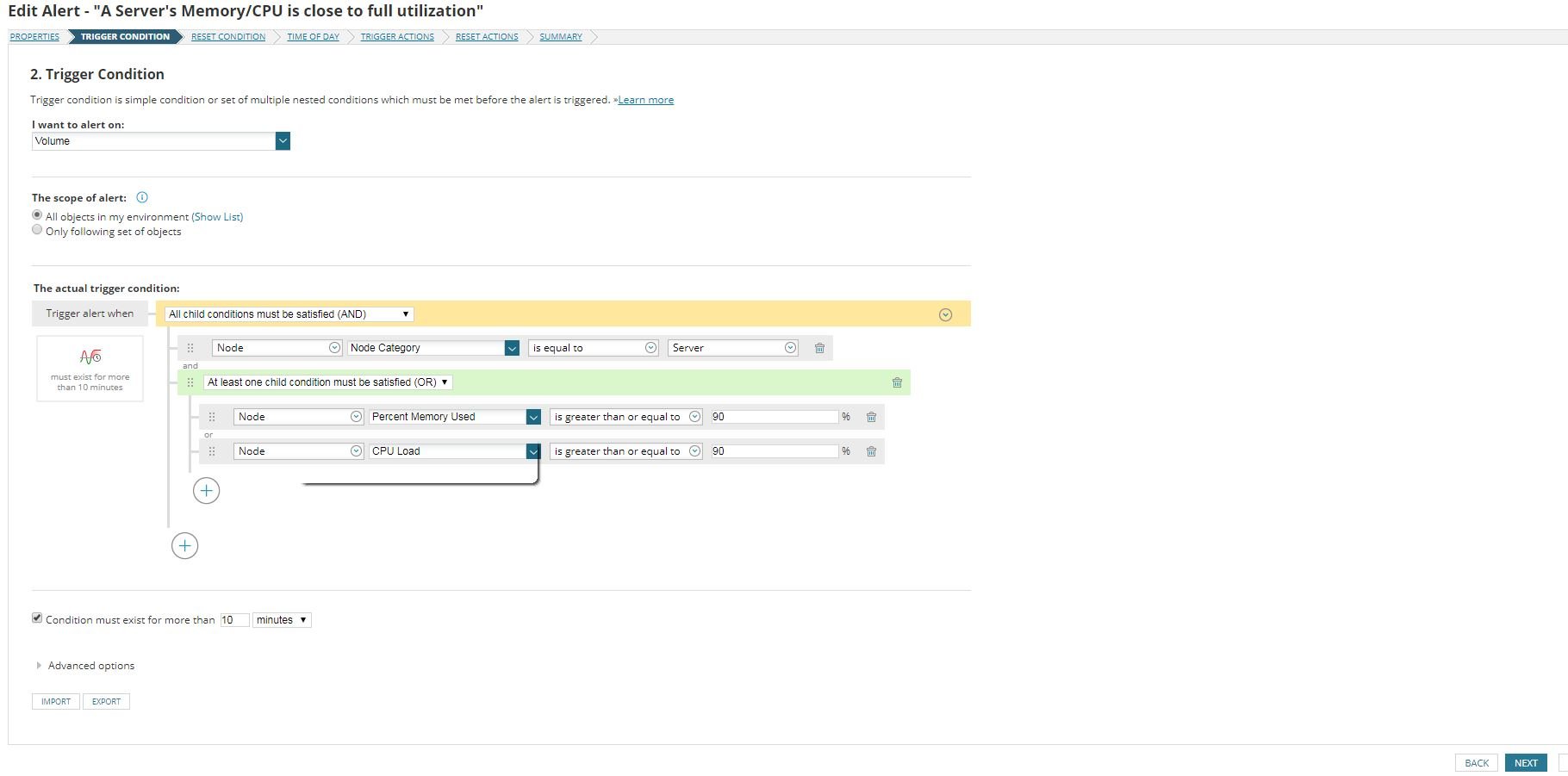Open the scope of alert info icon
Image resolution: width=1568 pixels, height=776 pixels.
[142, 197]
